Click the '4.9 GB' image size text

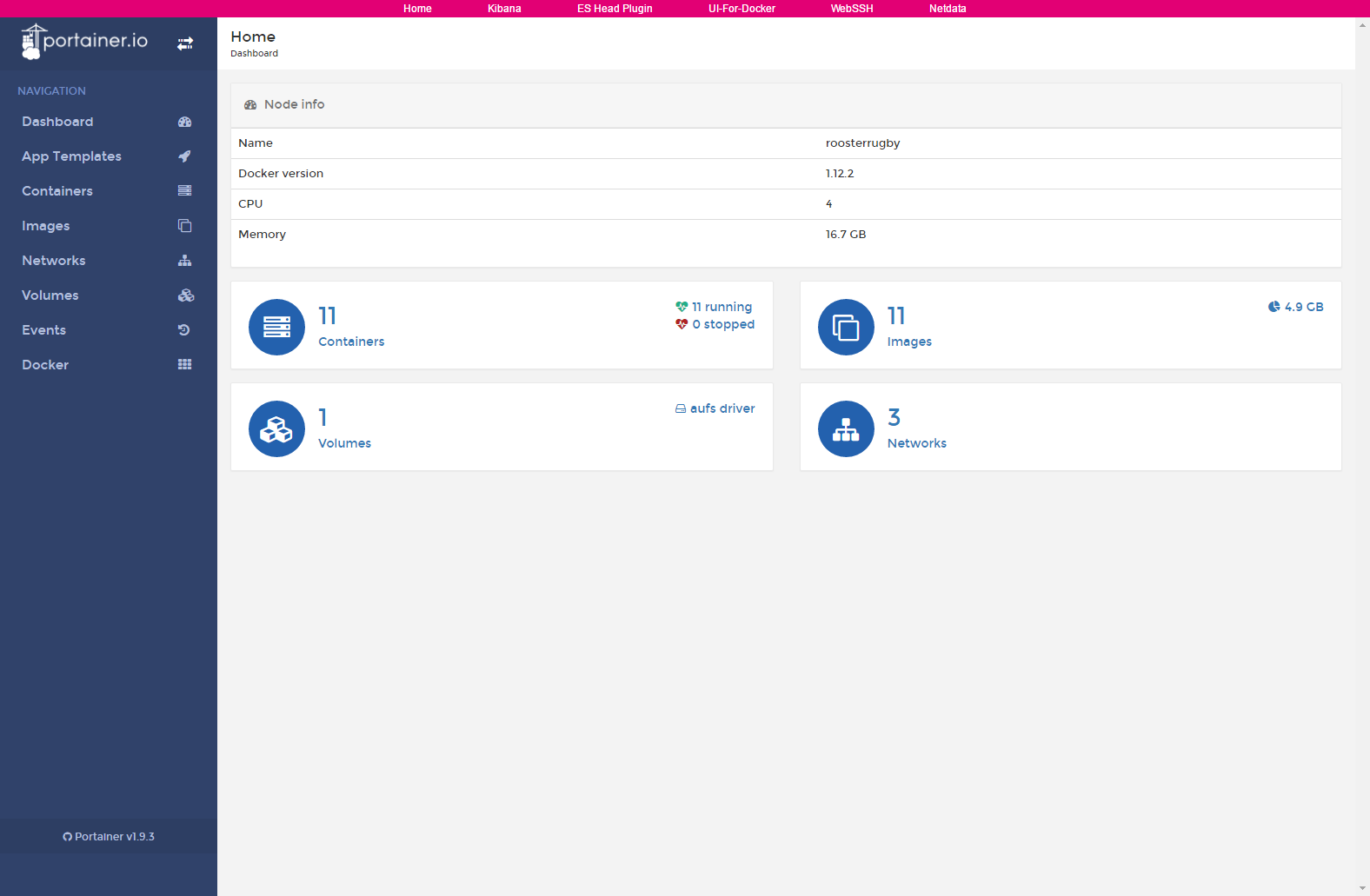pyautogui.click(x=1304, y=307)
